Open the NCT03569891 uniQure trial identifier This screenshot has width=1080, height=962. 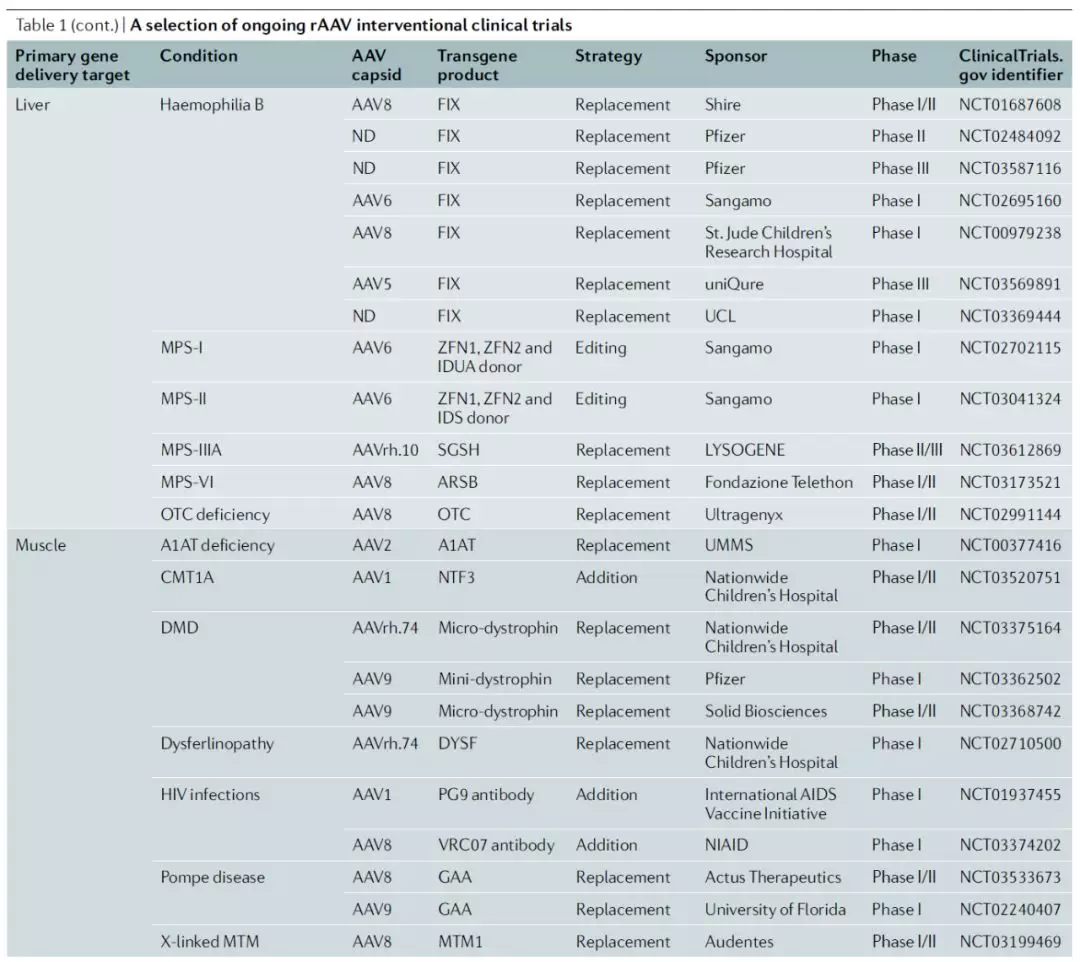1010,284
